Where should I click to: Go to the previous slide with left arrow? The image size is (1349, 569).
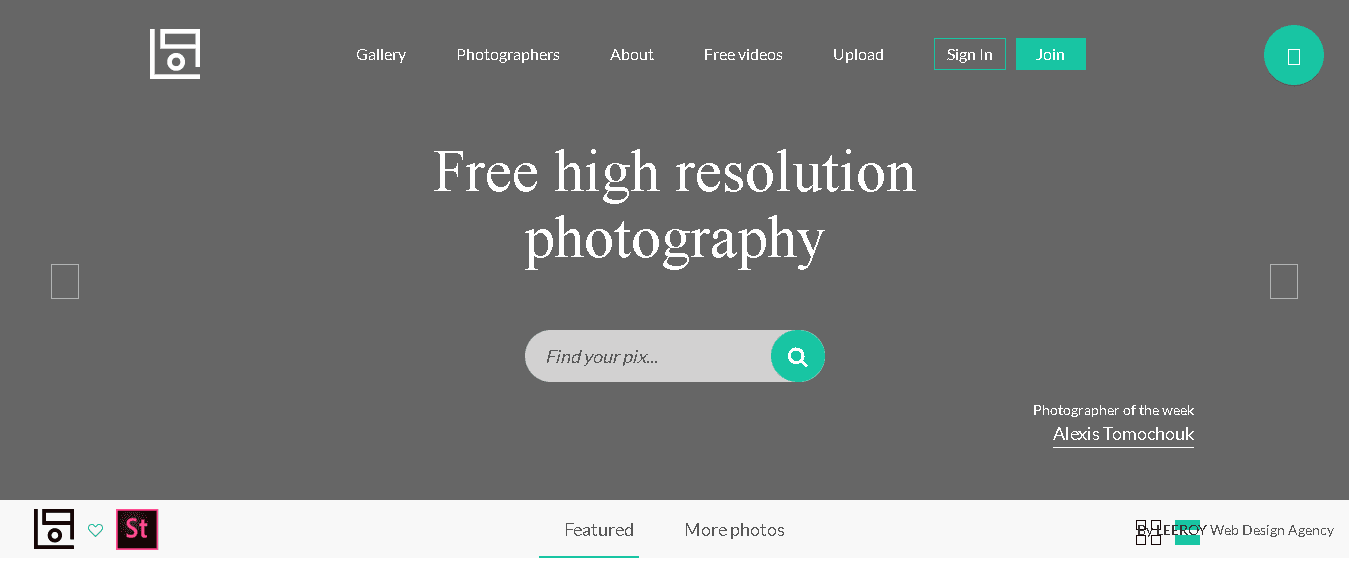point(65,281)
